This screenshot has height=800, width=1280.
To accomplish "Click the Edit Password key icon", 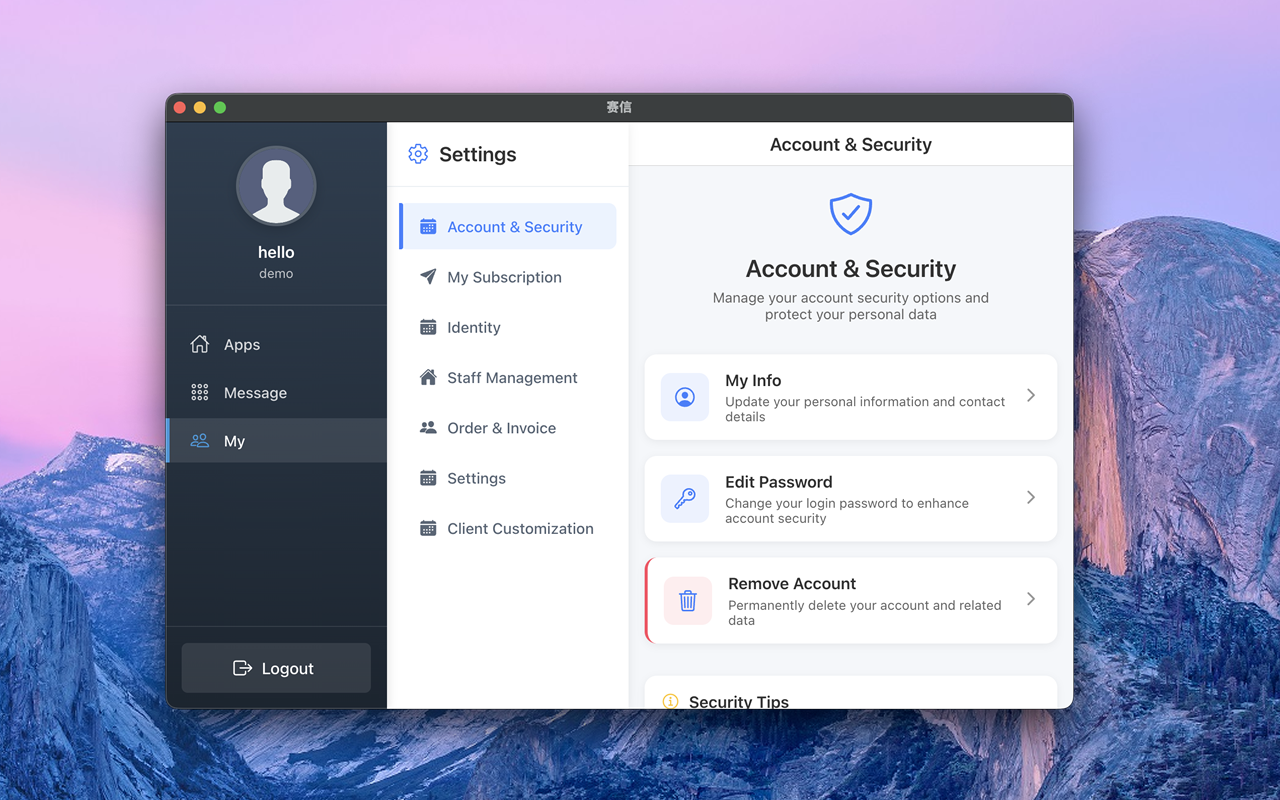I will [x=685, y=499].
